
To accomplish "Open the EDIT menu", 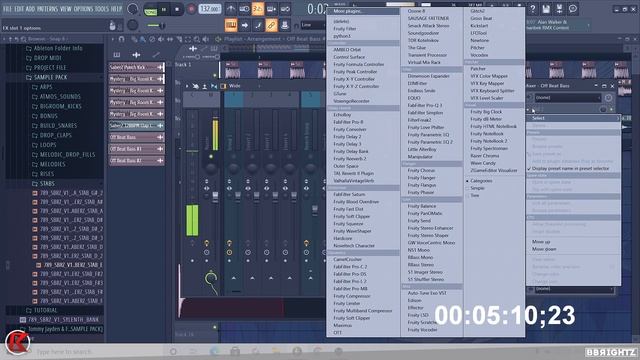I will tap(19, 9).
